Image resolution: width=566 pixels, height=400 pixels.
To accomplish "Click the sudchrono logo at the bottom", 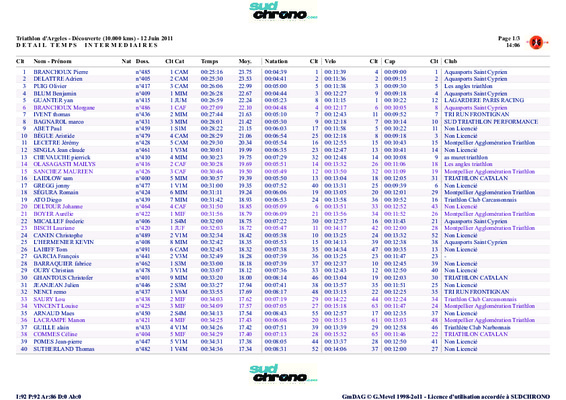I will (x=283, y=373).
